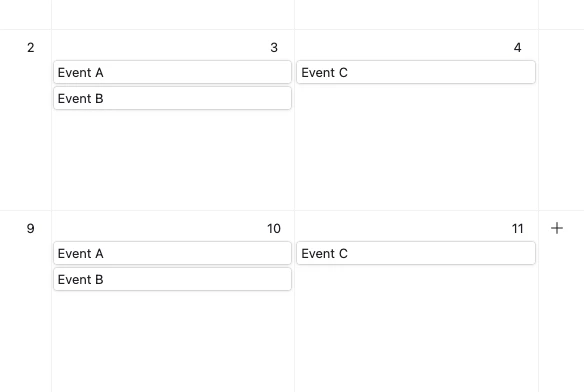Open Event A on day 10

[x=172, y=253]
